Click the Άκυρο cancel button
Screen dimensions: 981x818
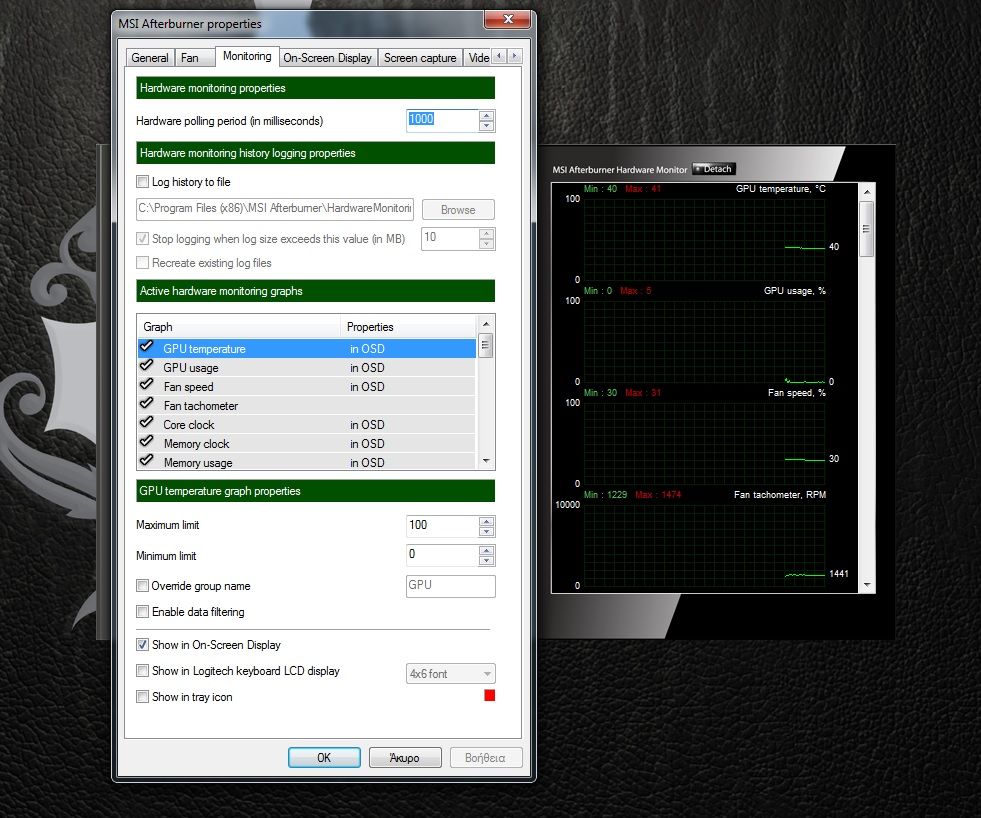(x=405, y=758)
